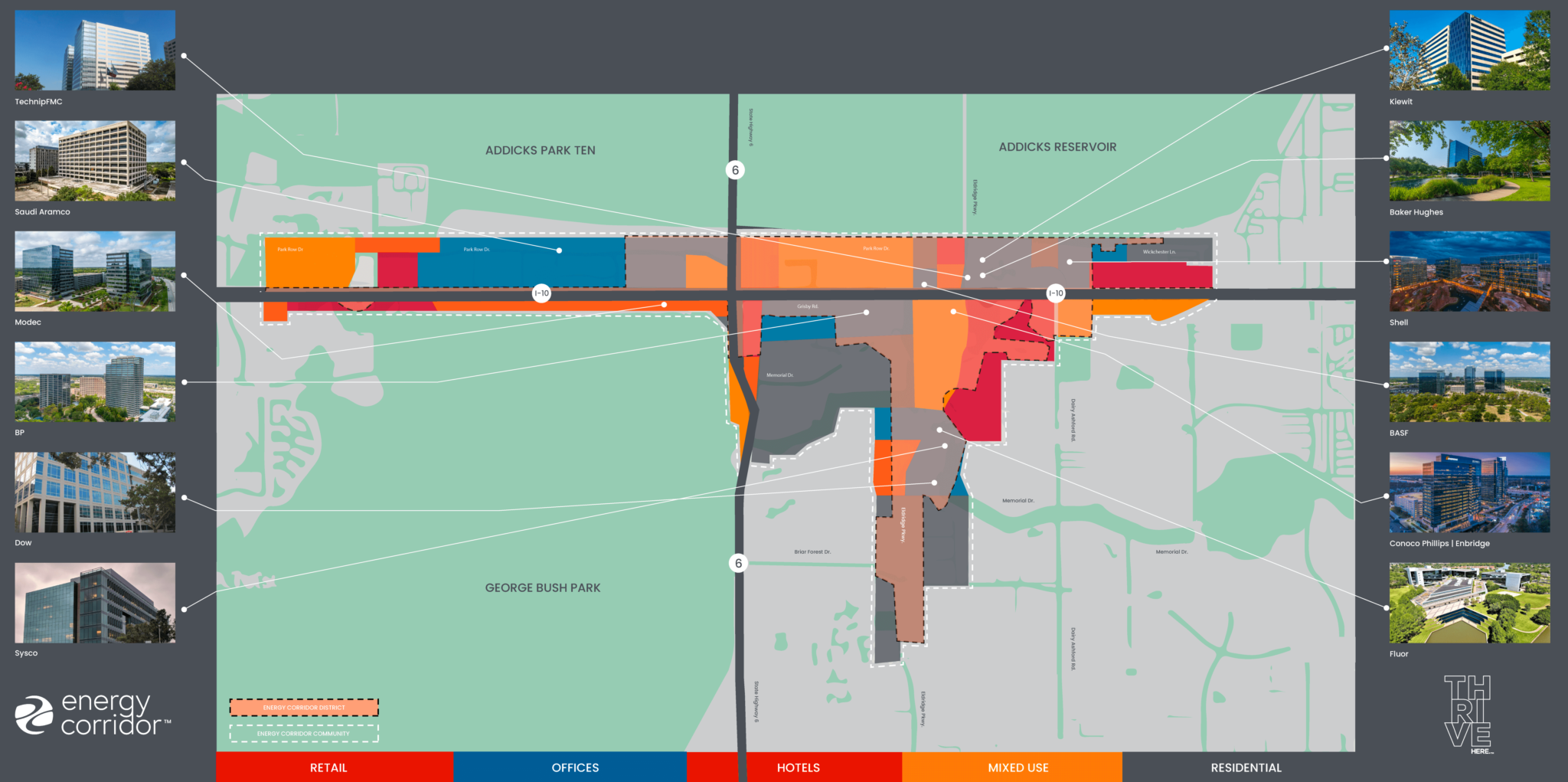Select the BASF skyline photo
Viewport: 1568px width, 782px height.
(1470, 381)
